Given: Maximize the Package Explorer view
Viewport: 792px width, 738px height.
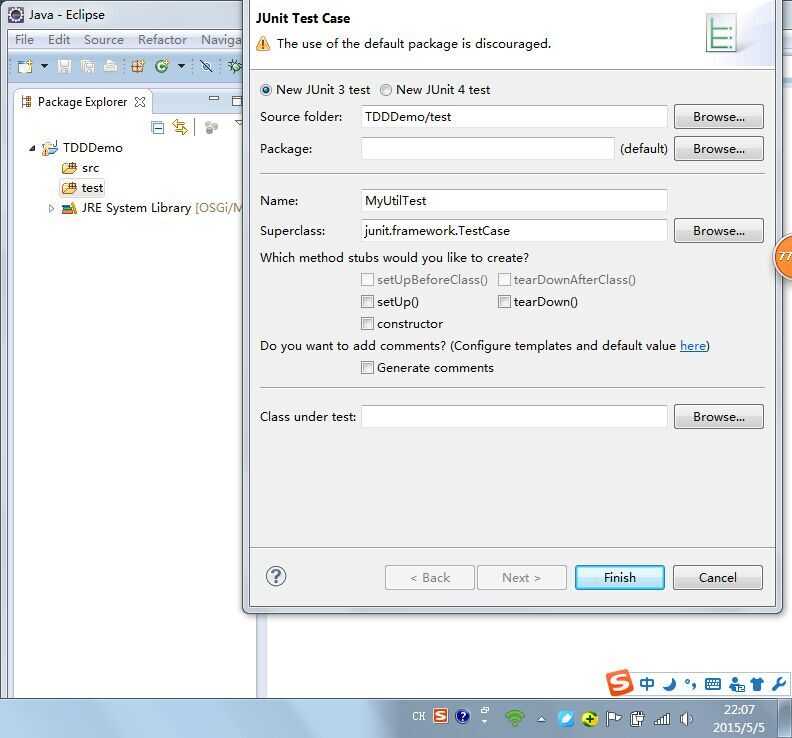Looking at the screenshot, I should 236,101.
